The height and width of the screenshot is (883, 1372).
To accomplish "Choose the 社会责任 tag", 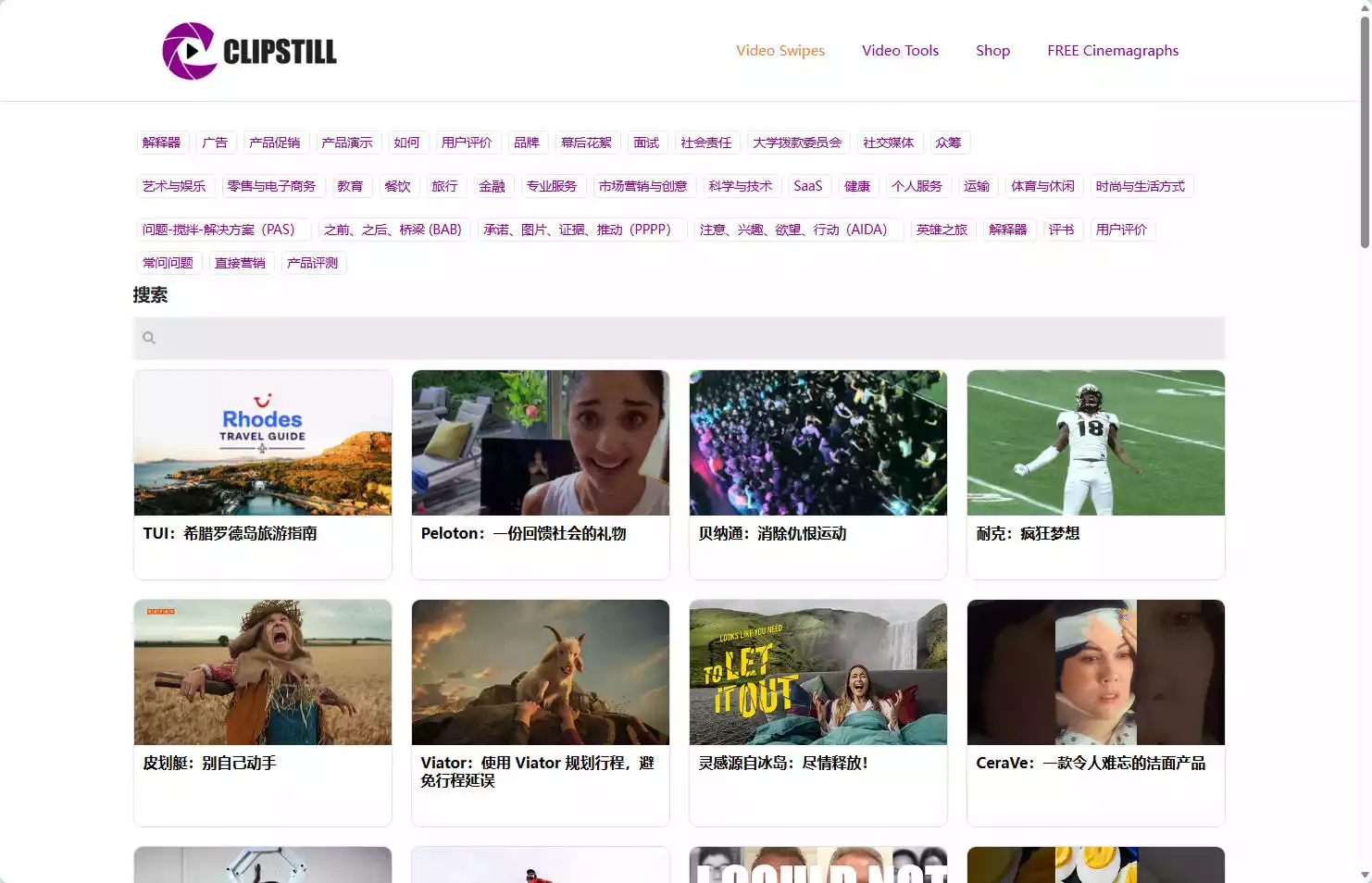I will pyautogui.click(x=706, y=143).
